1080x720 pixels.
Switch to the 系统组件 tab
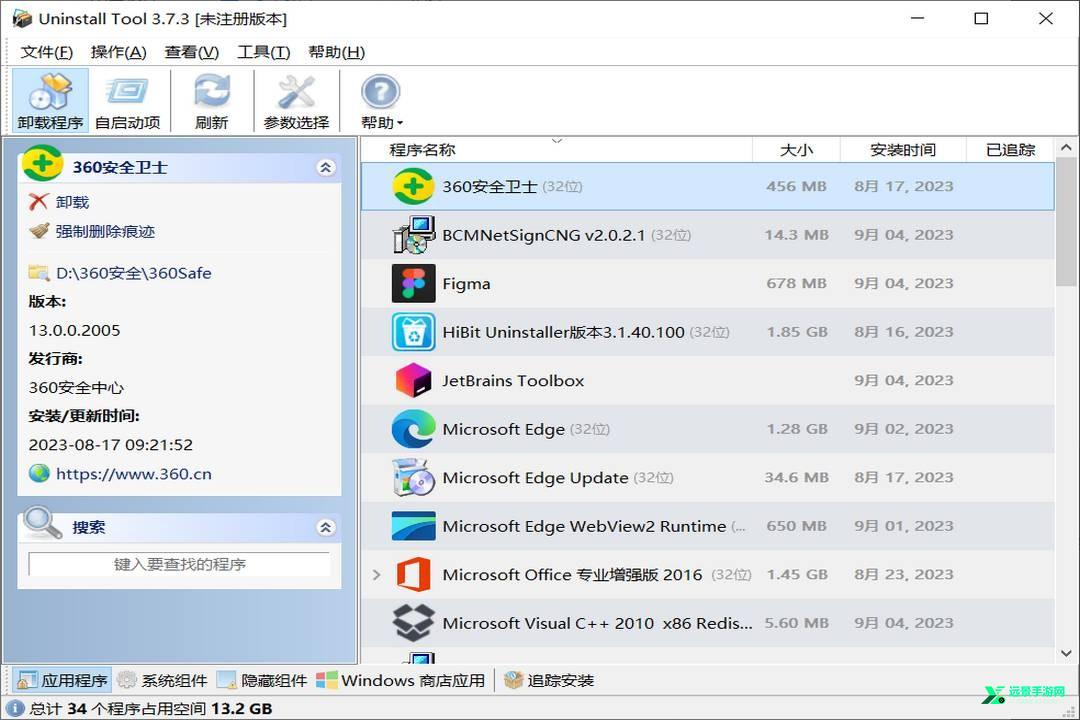tap(163, 681)
